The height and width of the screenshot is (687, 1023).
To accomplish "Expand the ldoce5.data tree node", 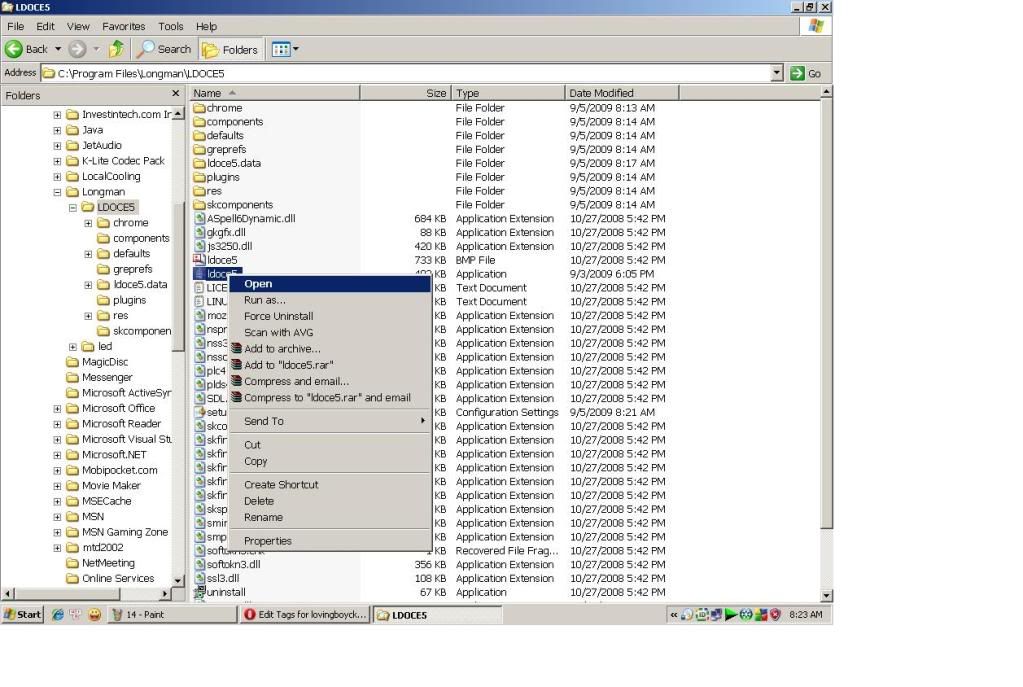I will [x=88, y=285].
